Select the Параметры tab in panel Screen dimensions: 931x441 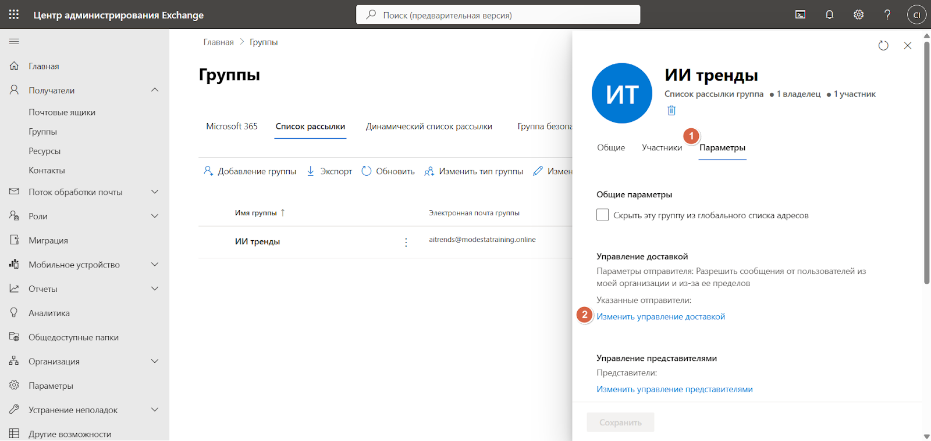pos(722,148)
